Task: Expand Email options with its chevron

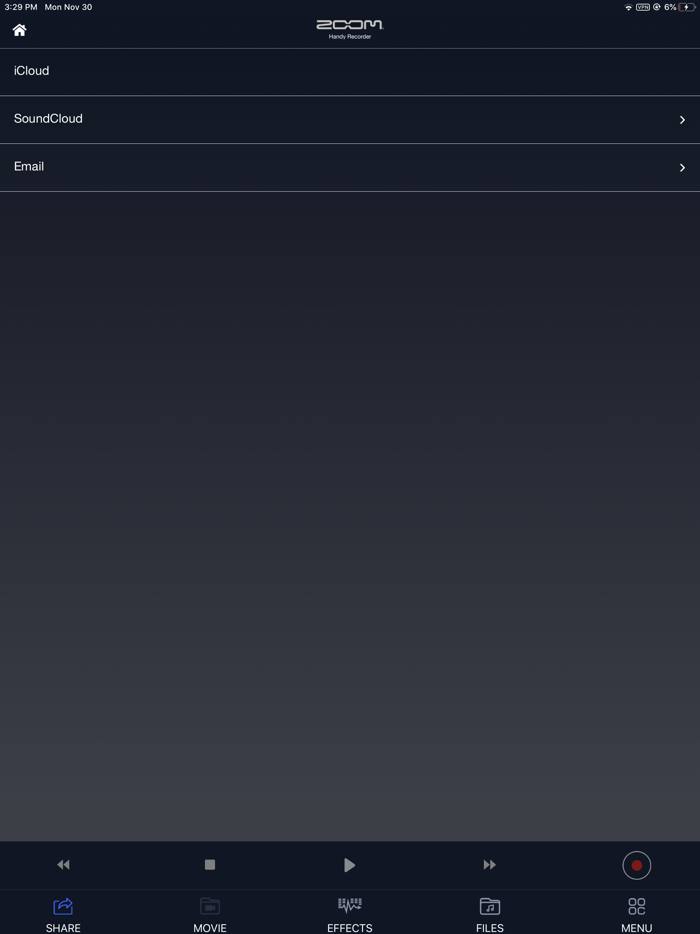Action: coord(682,168)
